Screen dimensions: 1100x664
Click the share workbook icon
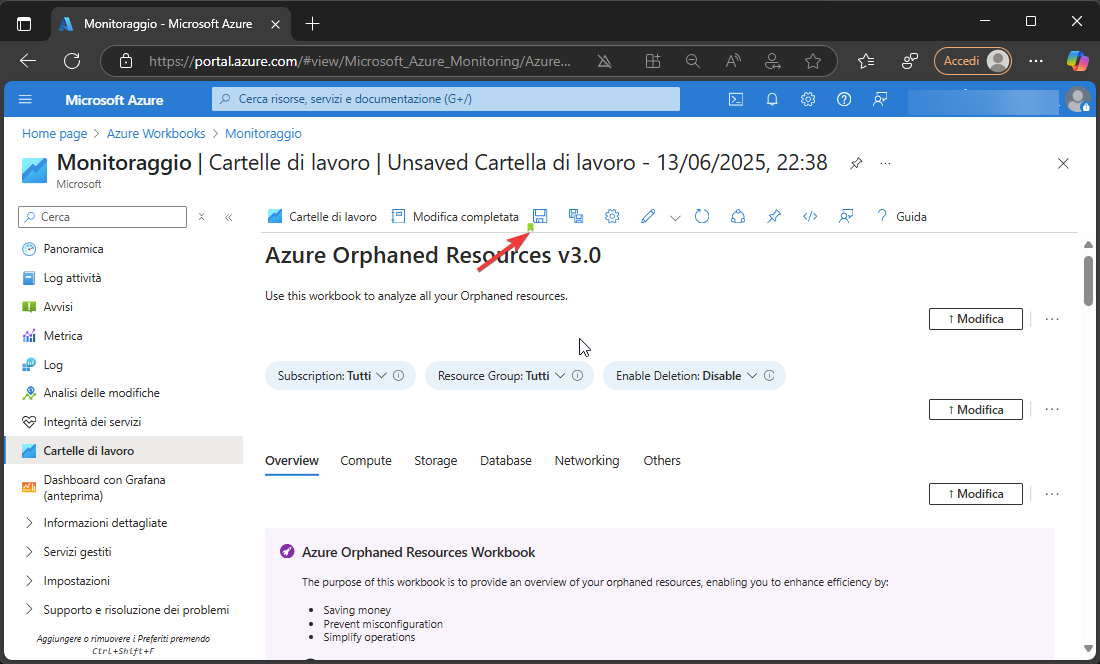pyautogui.click(x=738, y=216)
